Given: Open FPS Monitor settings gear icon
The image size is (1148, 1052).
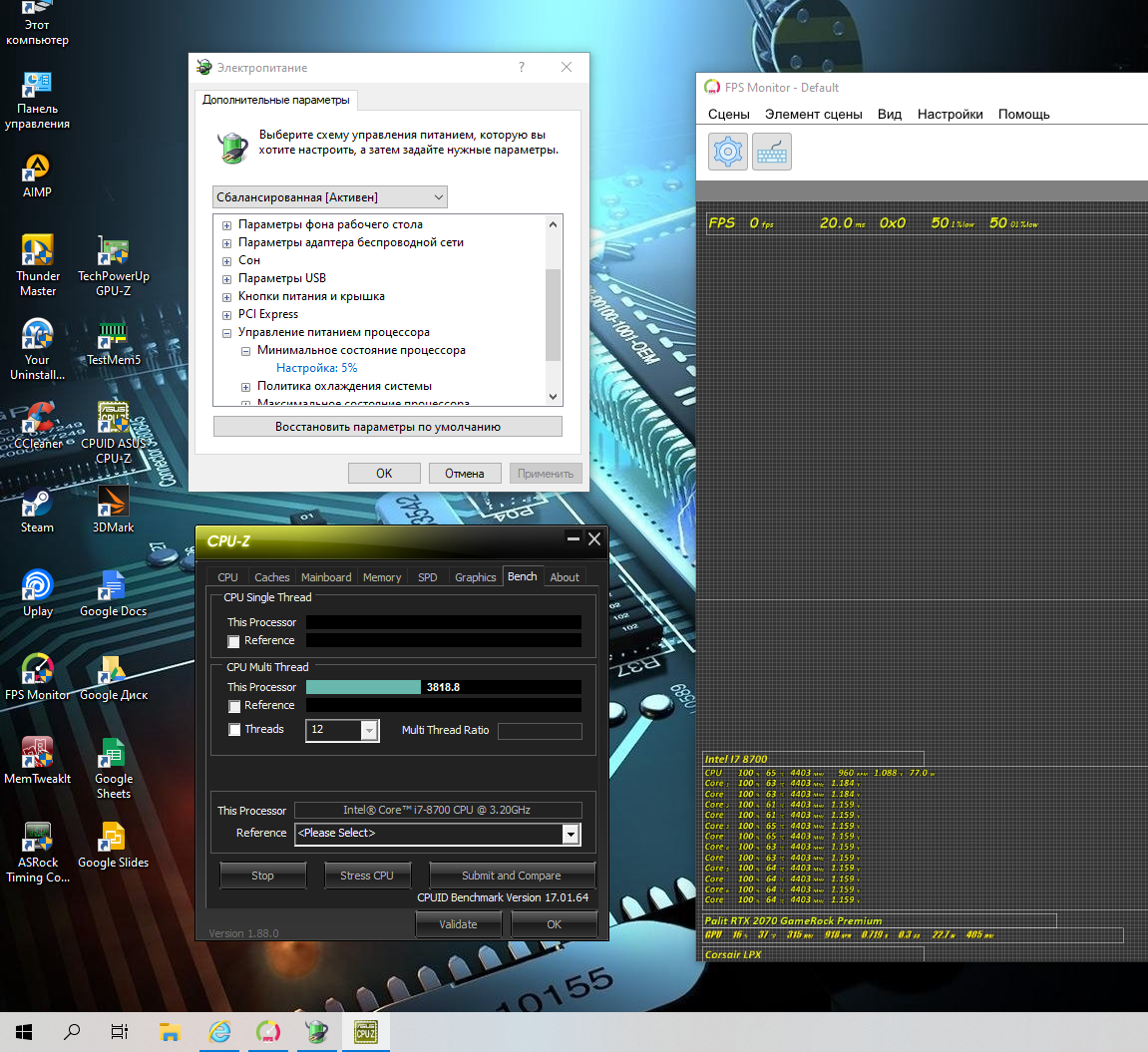Looking at the screenshot, I should (728, 153).
